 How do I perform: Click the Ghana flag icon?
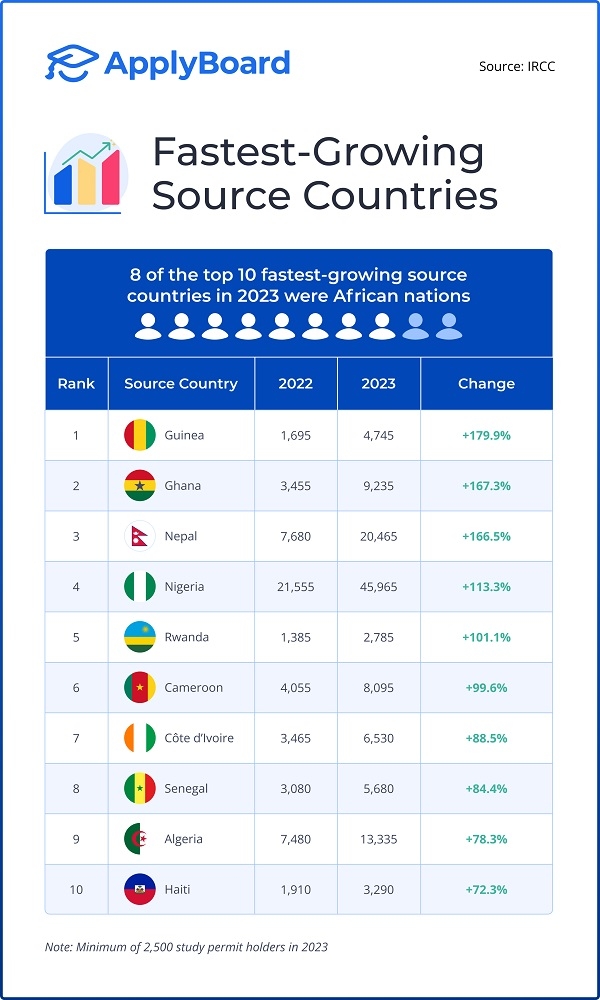[140, 485]
